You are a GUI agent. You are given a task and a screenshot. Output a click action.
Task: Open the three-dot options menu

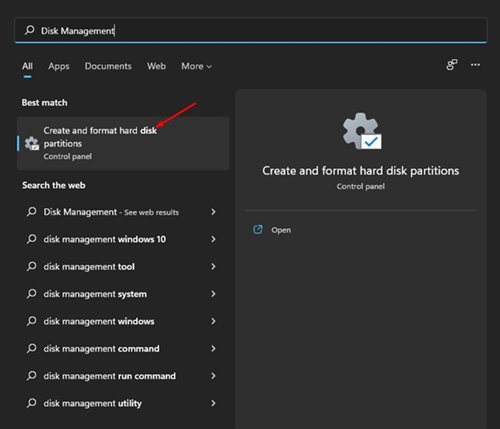point(475,65)
